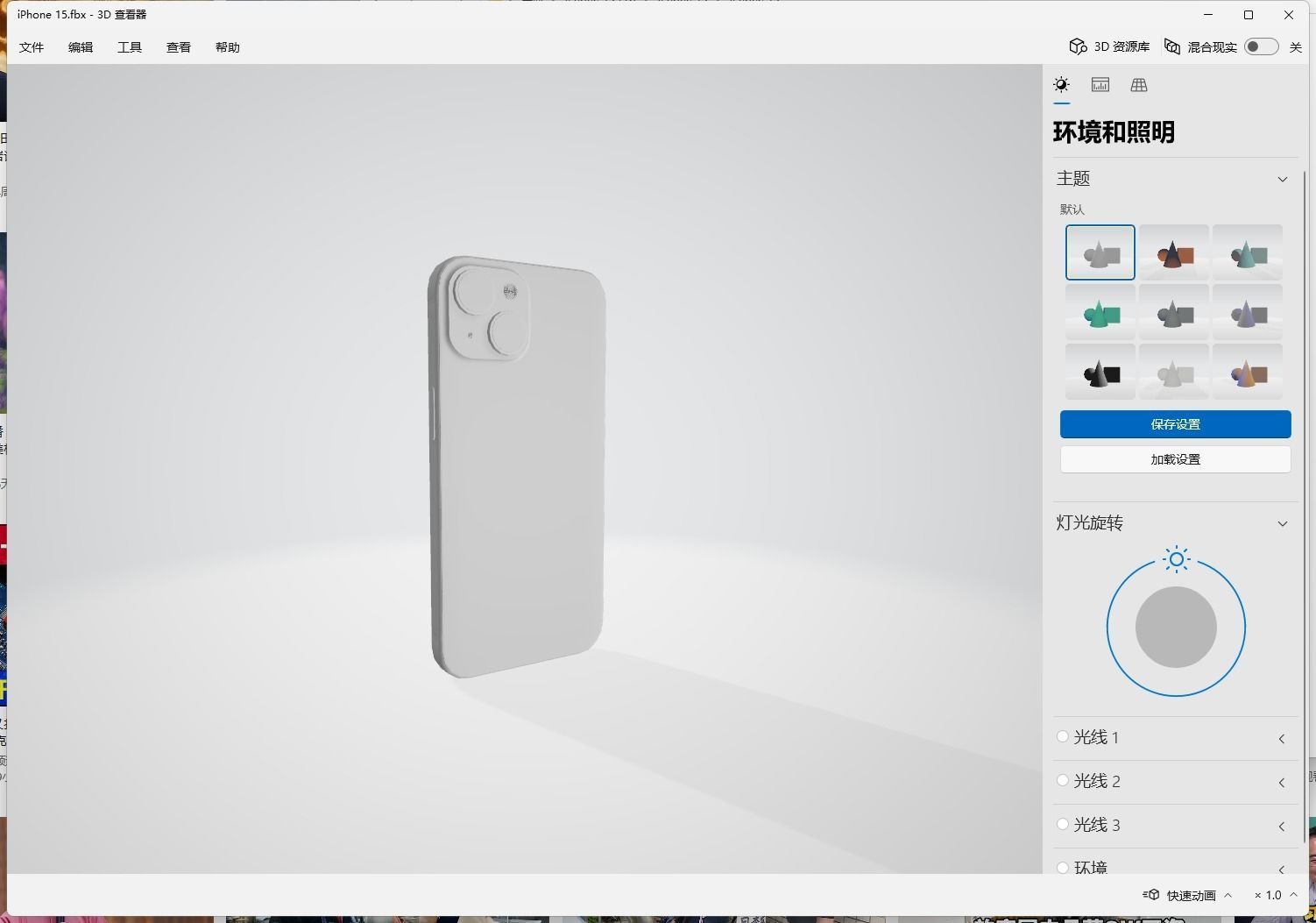1316x923 pixels.
Task: Collapse the 主题 section chevron
Action: (1283, 179)
